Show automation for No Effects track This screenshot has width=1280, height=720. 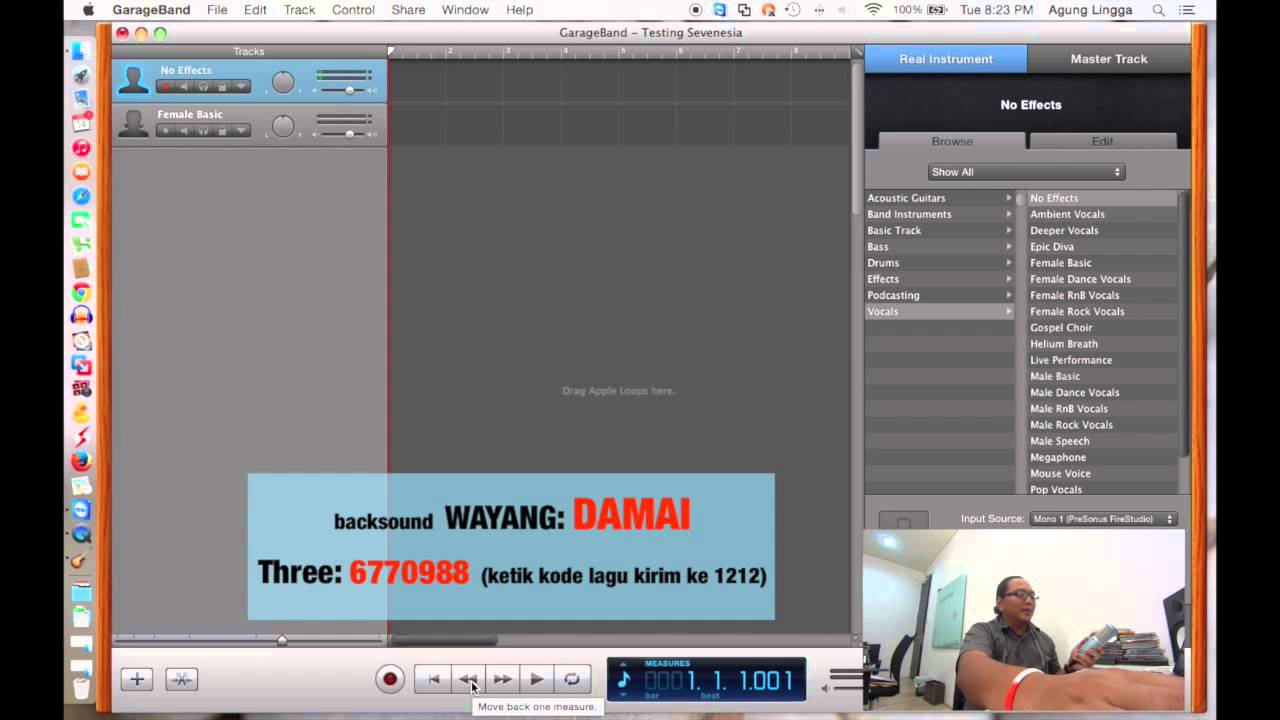coord(241,87)
